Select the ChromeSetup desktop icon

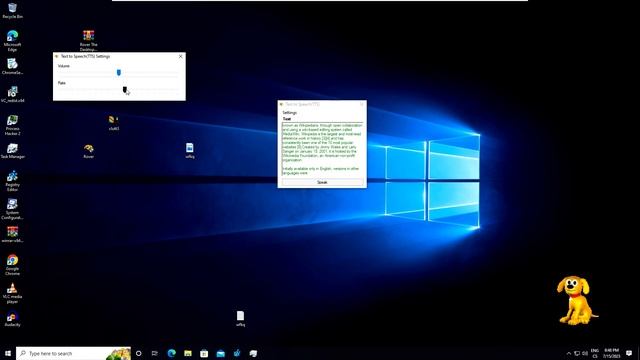(12, 67)
